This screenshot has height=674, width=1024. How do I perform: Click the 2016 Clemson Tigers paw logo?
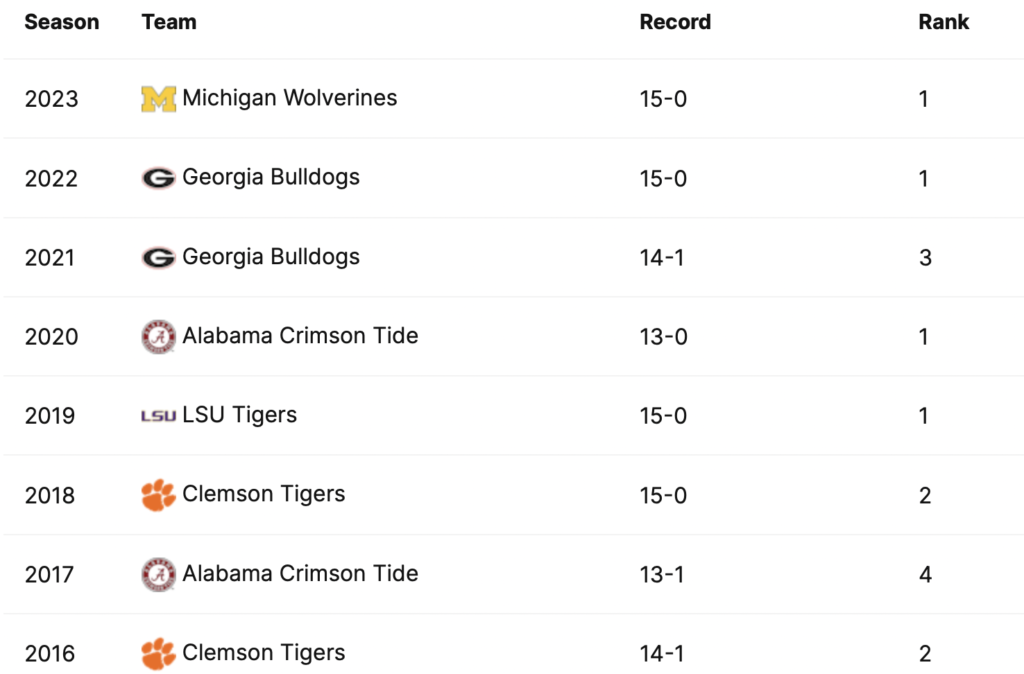(x=158, y=654)
